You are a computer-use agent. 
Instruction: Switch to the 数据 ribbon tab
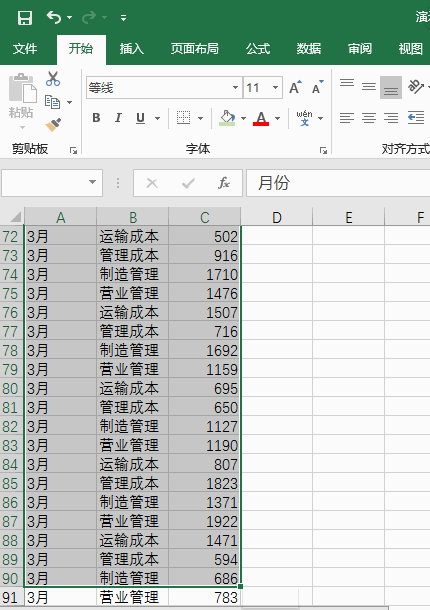pos(309,49)
